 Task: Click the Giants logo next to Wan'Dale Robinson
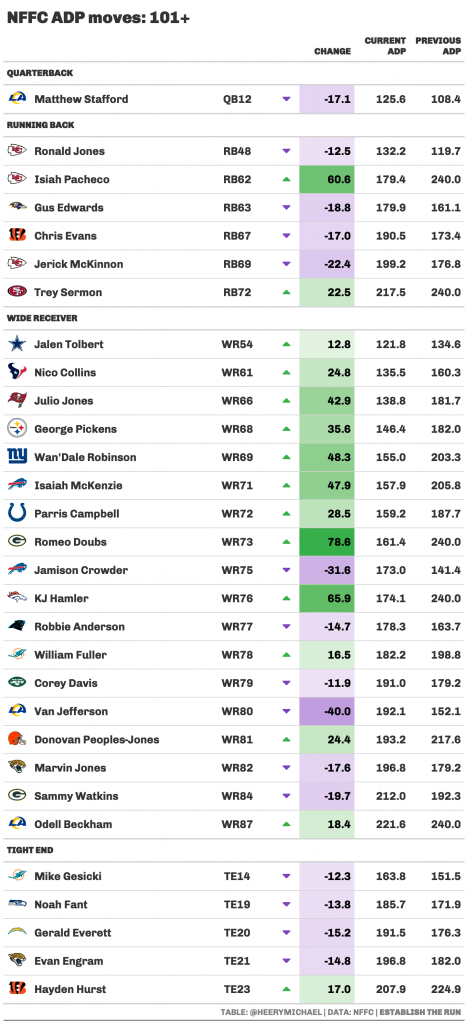click(x=17, y=456)
